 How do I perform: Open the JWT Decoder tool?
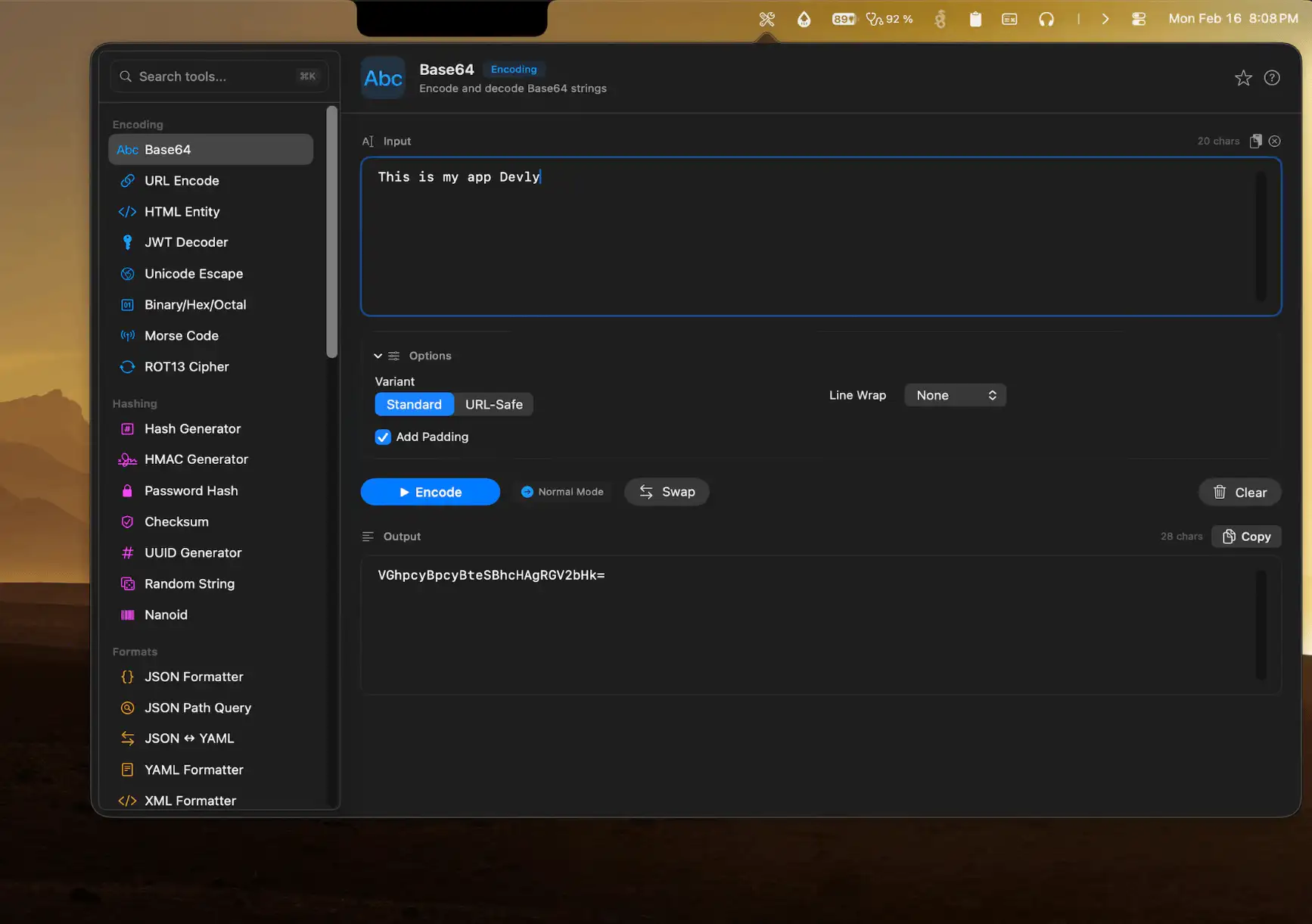pyautogui.click(x=185, y=242)
